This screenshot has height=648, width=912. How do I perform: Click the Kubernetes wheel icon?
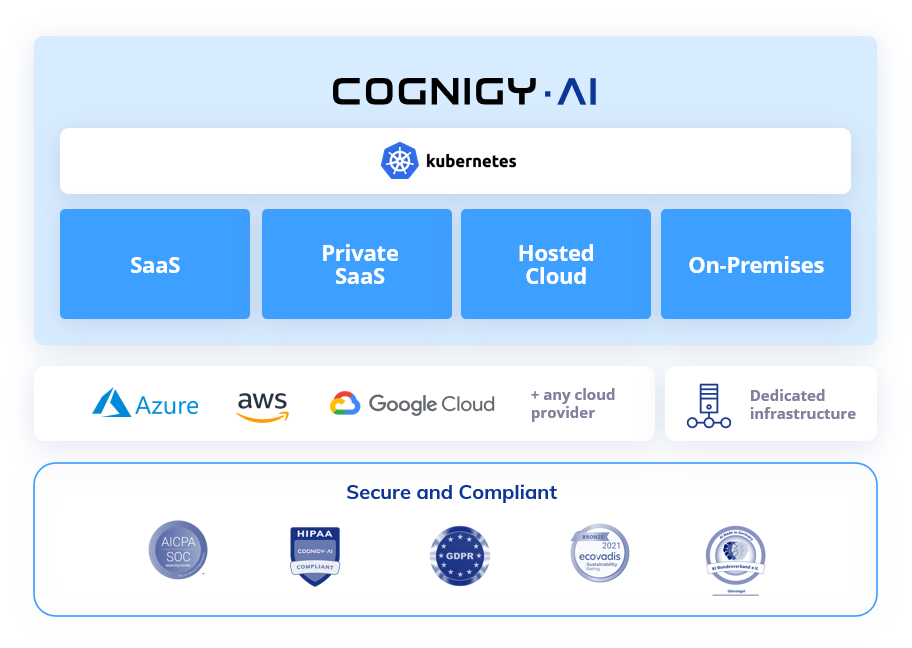tap(398, 159)
